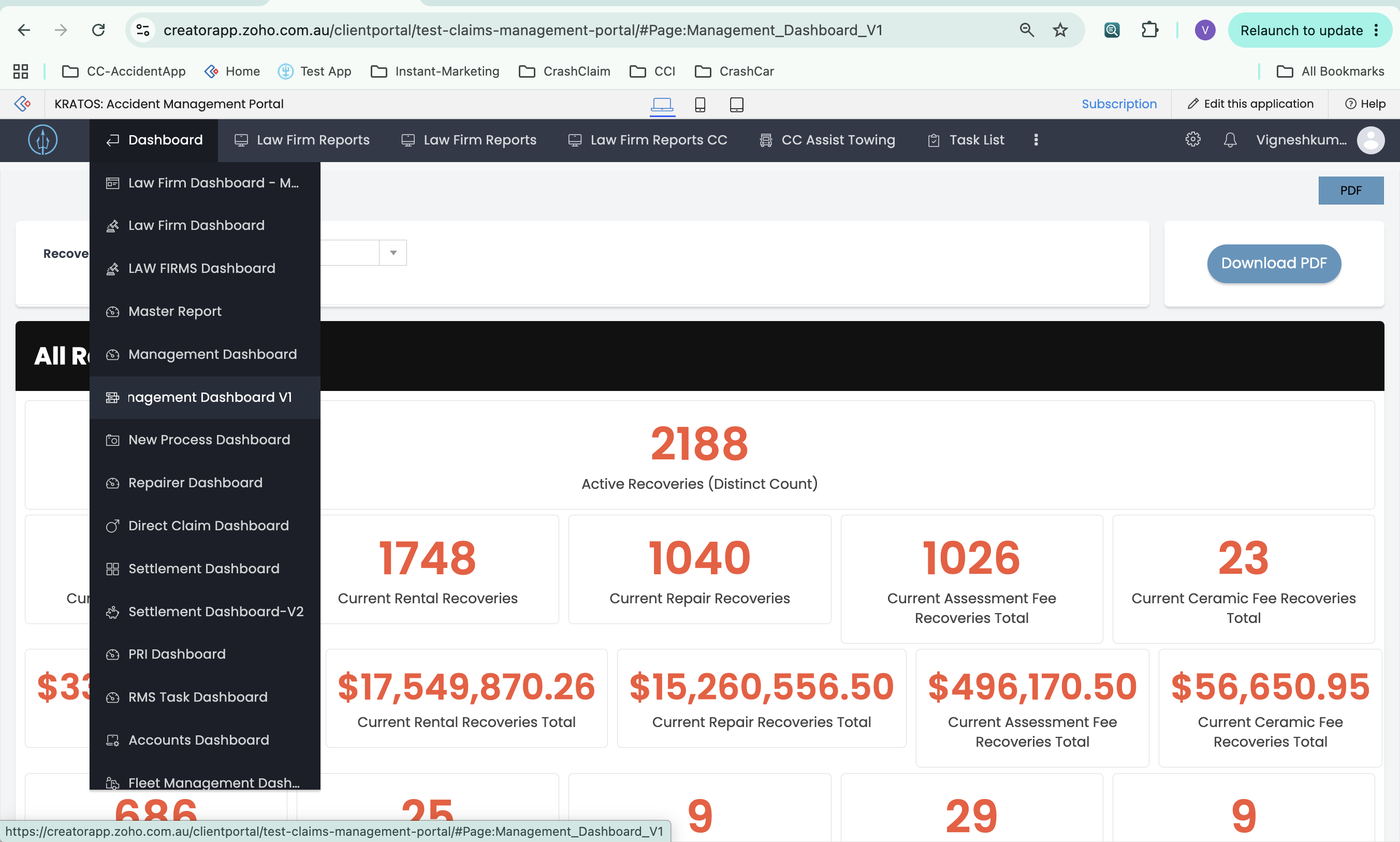Select Repairer Dashboard menu item
The image size is (1400, 842).
point(205,483)
